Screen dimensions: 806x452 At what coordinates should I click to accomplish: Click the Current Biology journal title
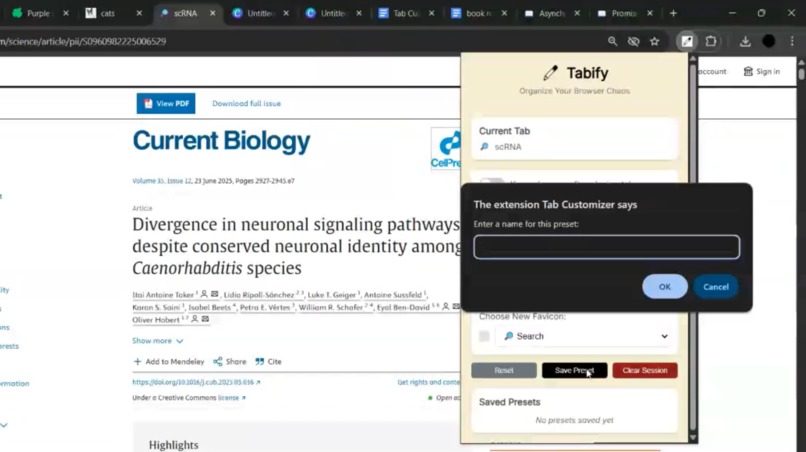tap(221, 141)
